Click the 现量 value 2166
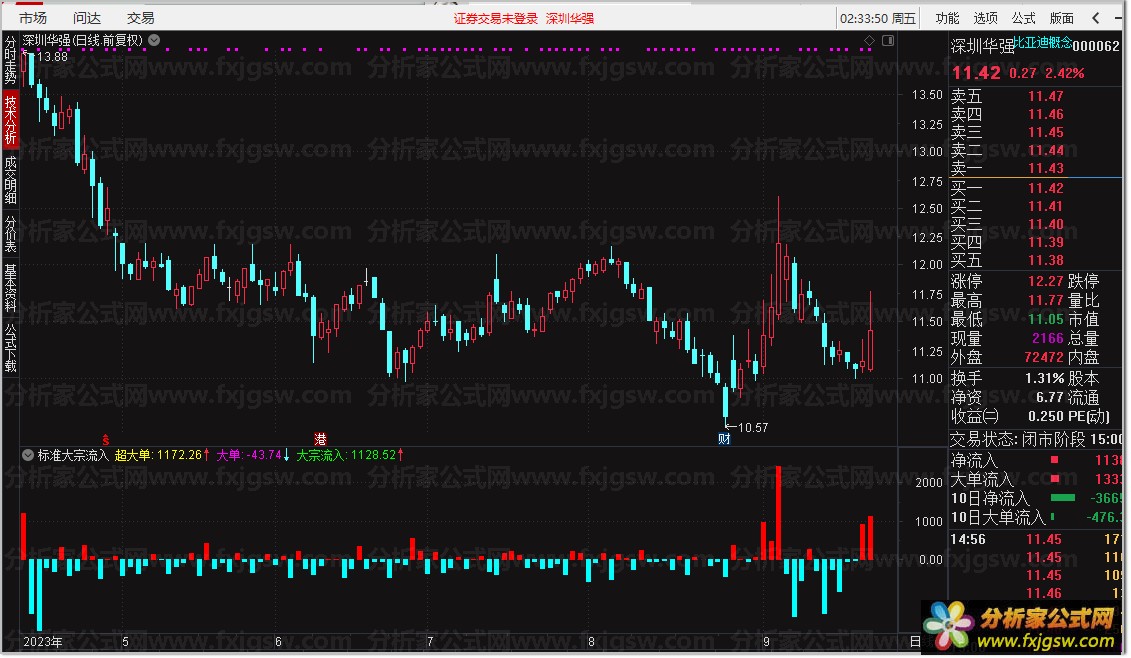The width and height of the screenshot is (1131, 658). pos(1048,338)
